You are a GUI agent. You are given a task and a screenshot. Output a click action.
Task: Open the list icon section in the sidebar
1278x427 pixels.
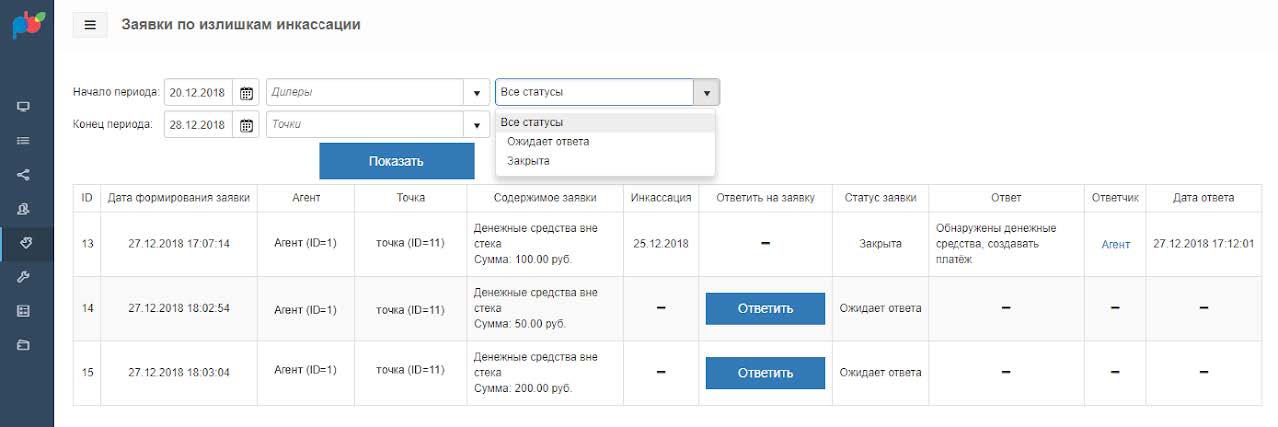point(24,141)
